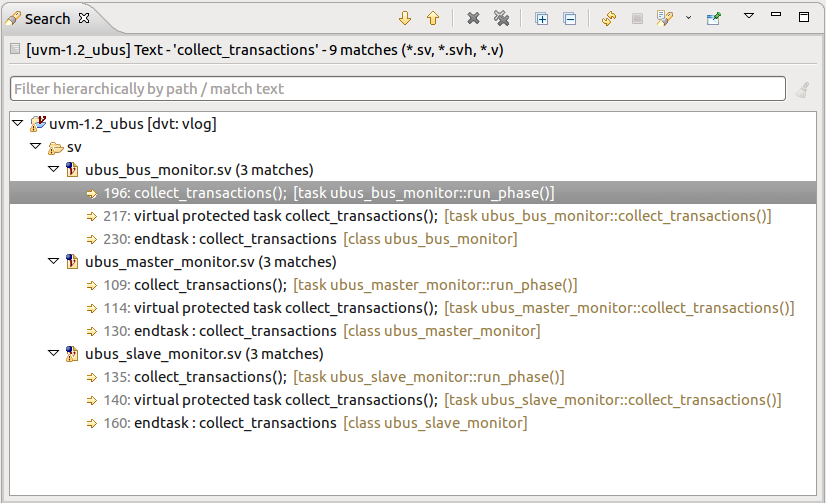The width and height of the screenshot is (826, 503).
Task: Collapse the sv folder node
Action: [35, 147]
